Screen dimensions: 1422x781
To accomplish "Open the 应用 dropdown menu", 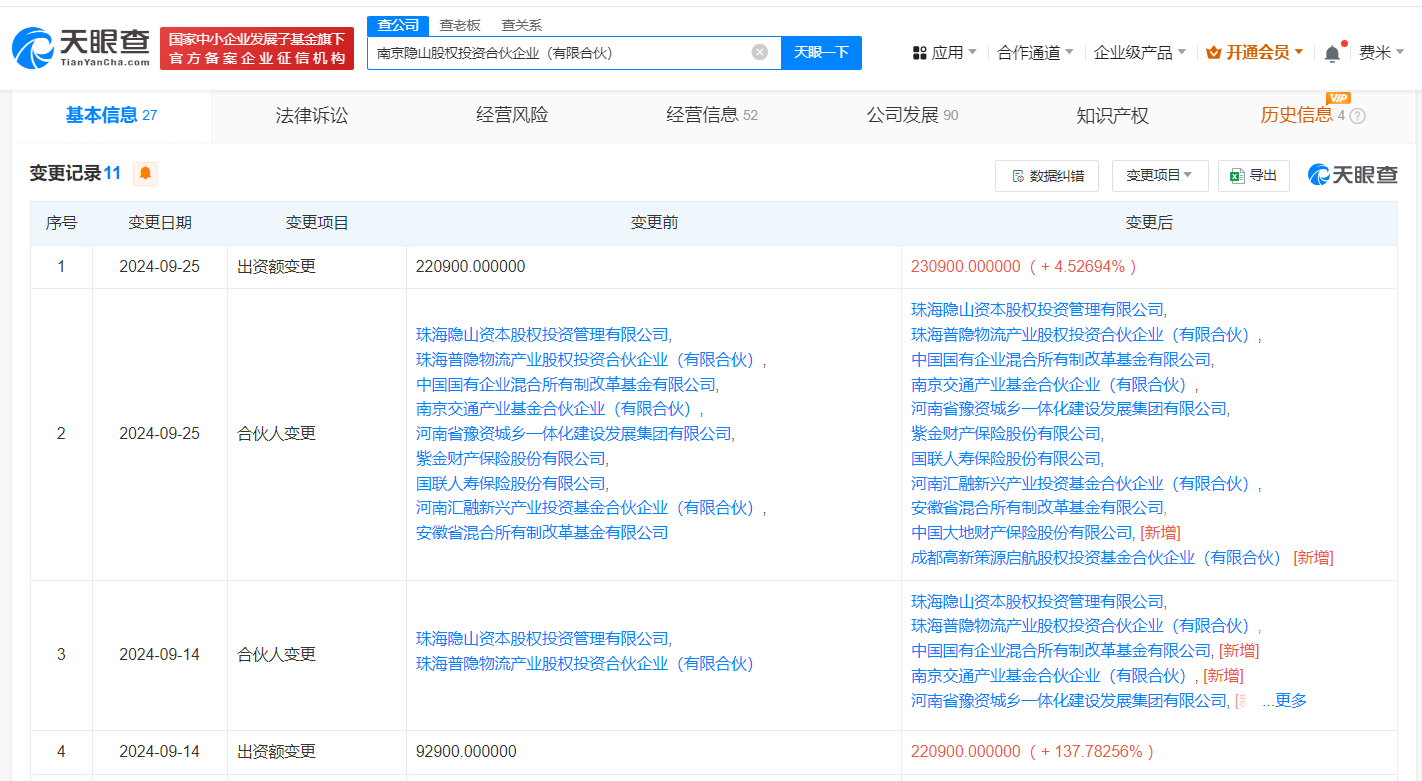I will pos(945,52).
